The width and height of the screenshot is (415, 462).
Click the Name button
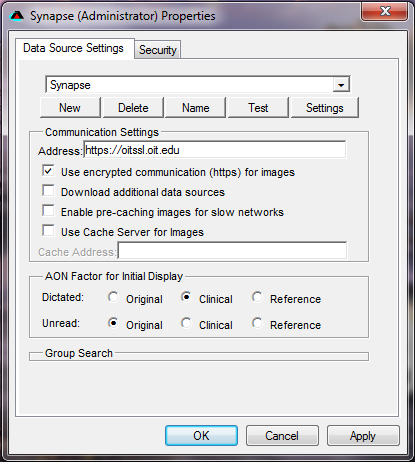pos(196,108)
